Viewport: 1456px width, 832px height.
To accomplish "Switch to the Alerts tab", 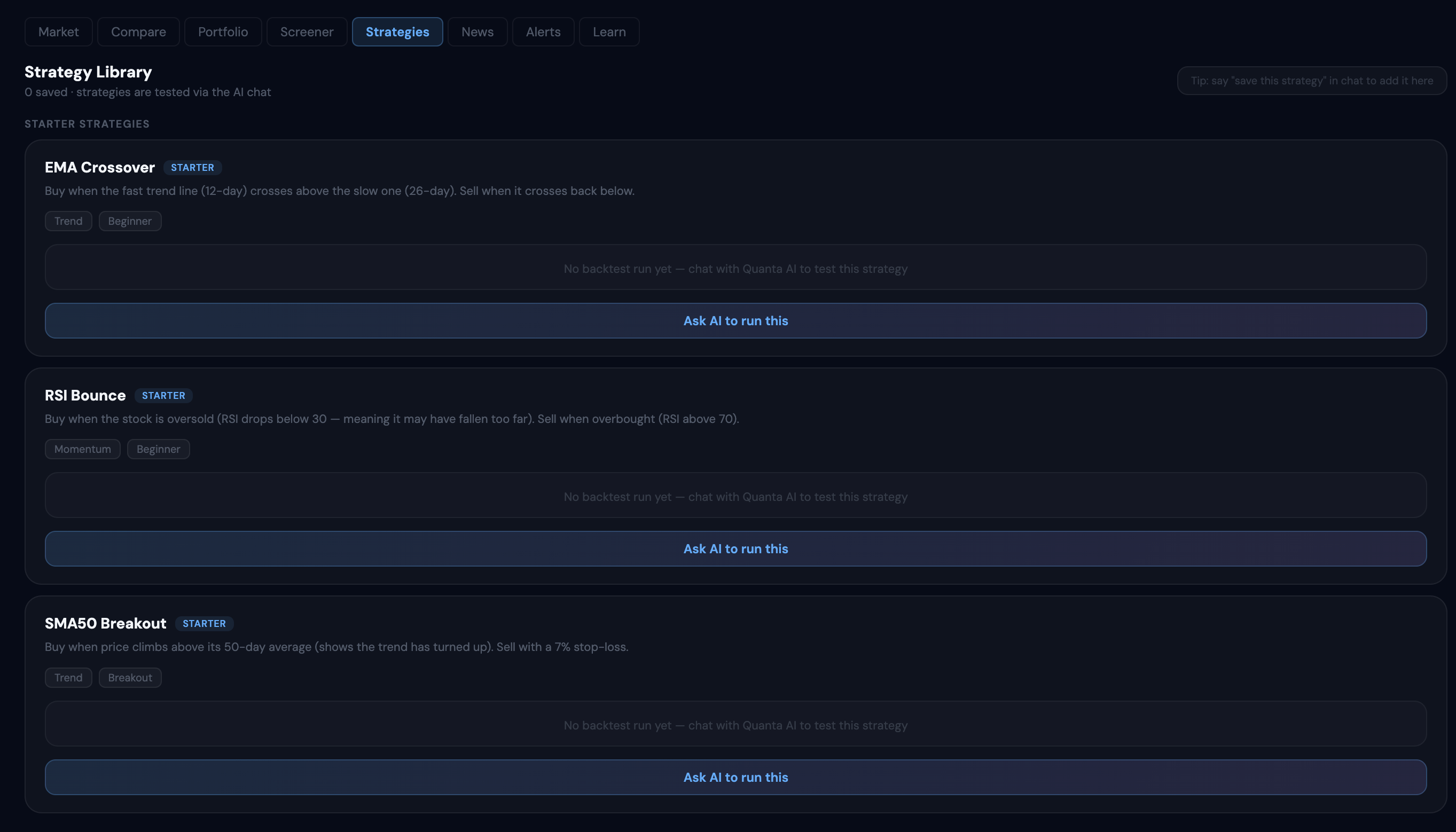I will pos(543,32).
